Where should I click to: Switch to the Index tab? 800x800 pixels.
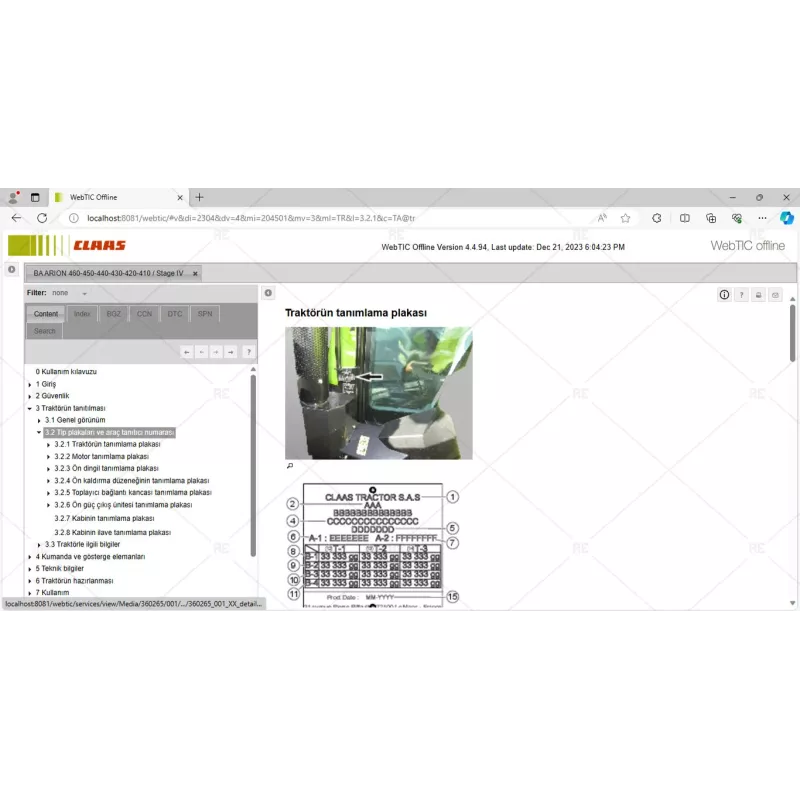[x=81, y=313]
